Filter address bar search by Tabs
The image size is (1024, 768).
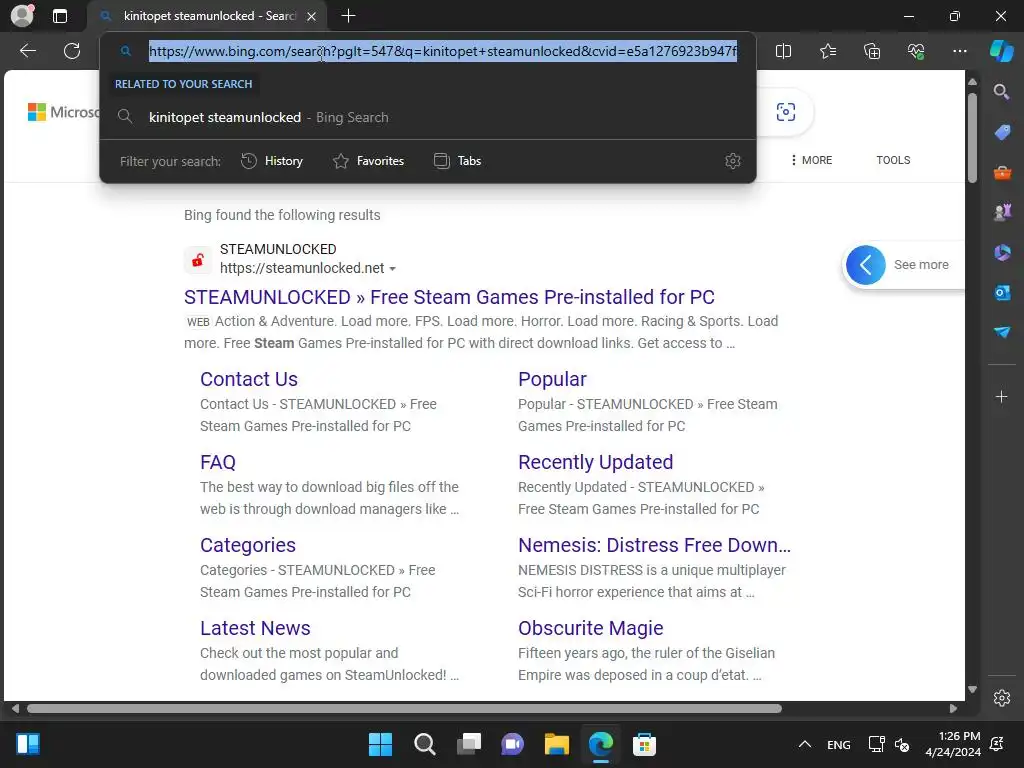457,161
